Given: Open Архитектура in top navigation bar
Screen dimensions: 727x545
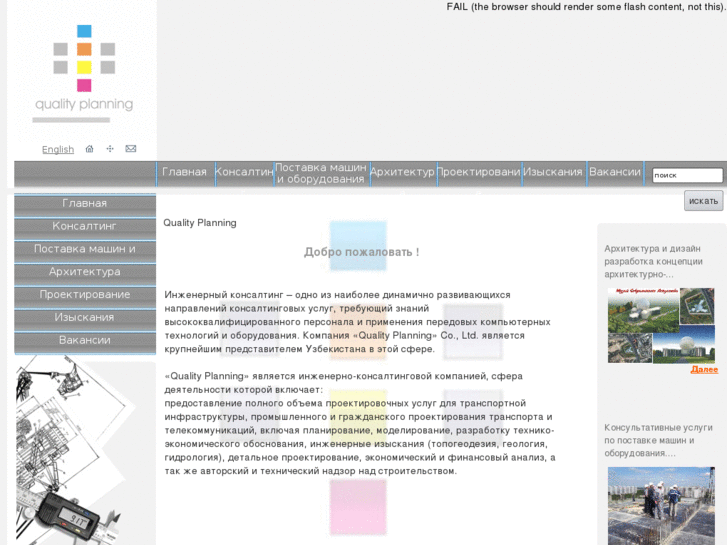Looking at the screenshot, I should (402, 172).
